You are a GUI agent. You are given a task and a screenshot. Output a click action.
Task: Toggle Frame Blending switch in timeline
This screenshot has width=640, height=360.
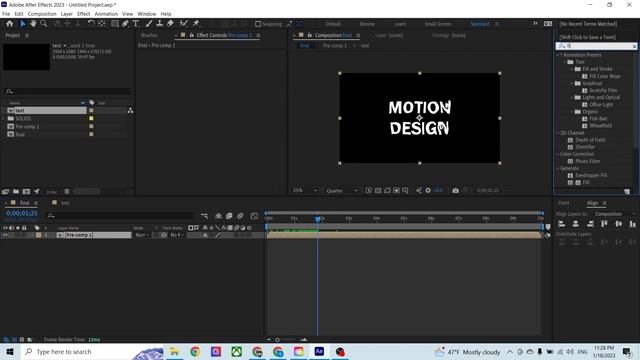click(229, 216)
